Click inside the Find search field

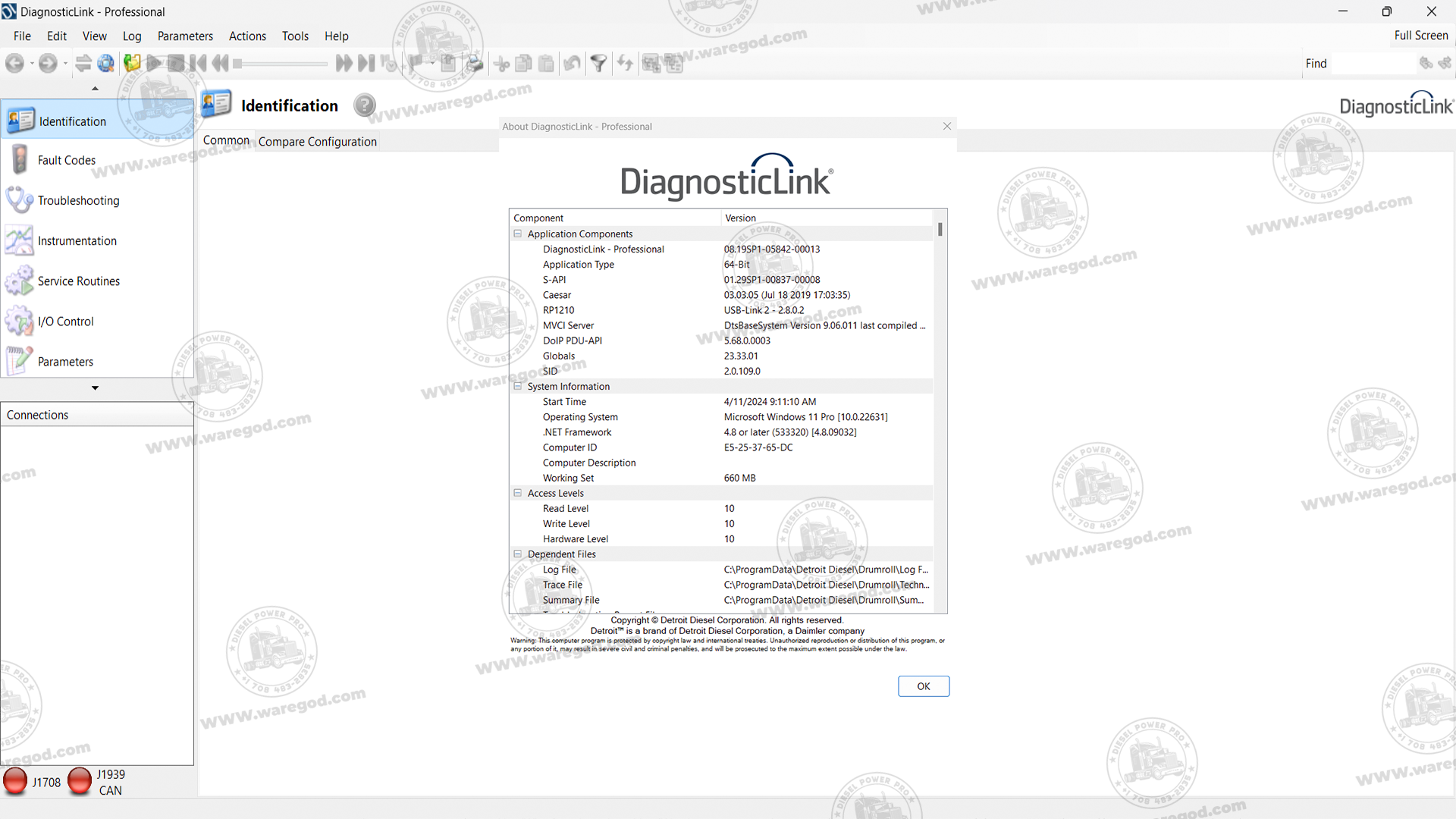[1373, 64]
